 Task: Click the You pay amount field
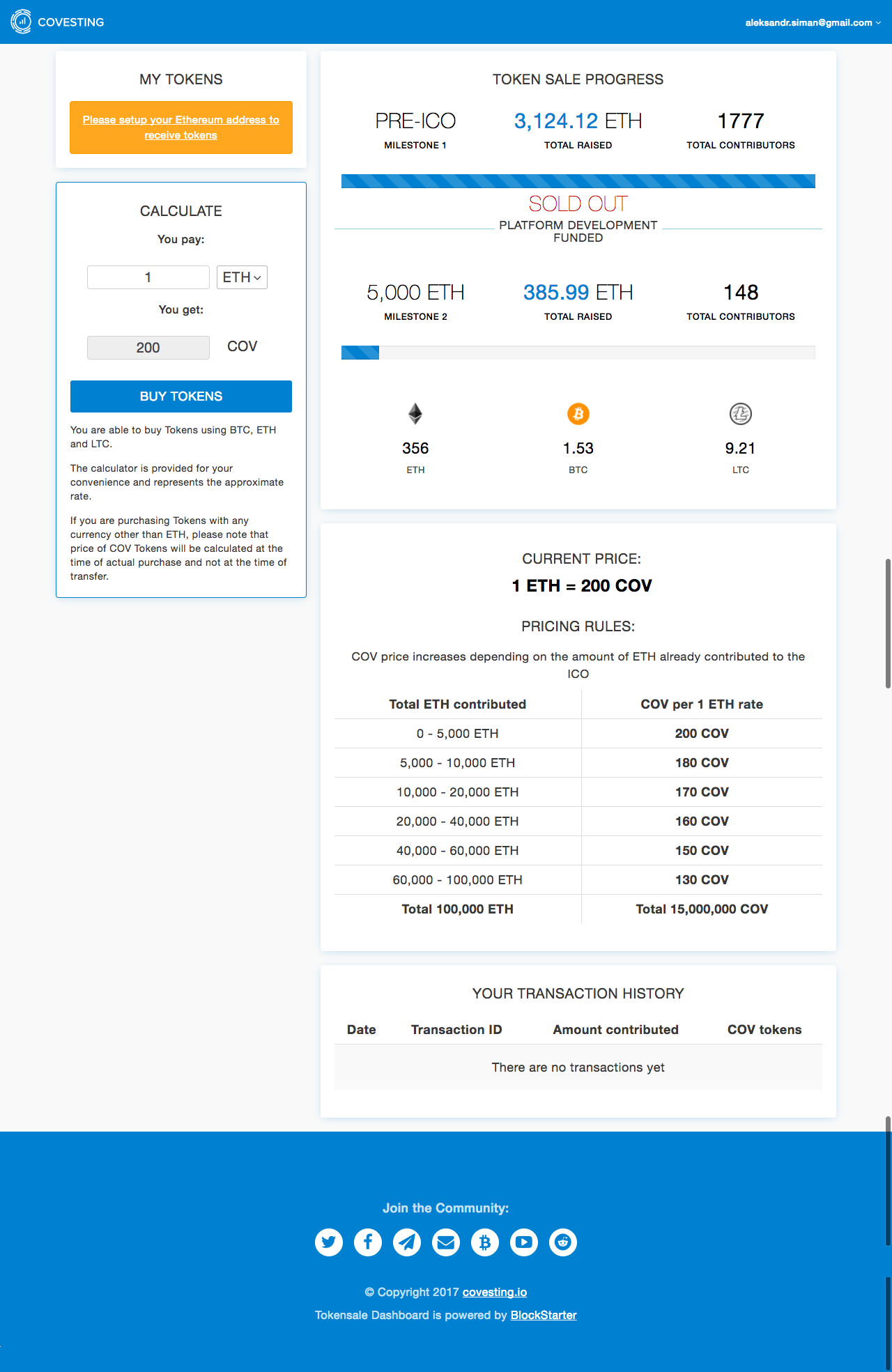pos(148,277)
